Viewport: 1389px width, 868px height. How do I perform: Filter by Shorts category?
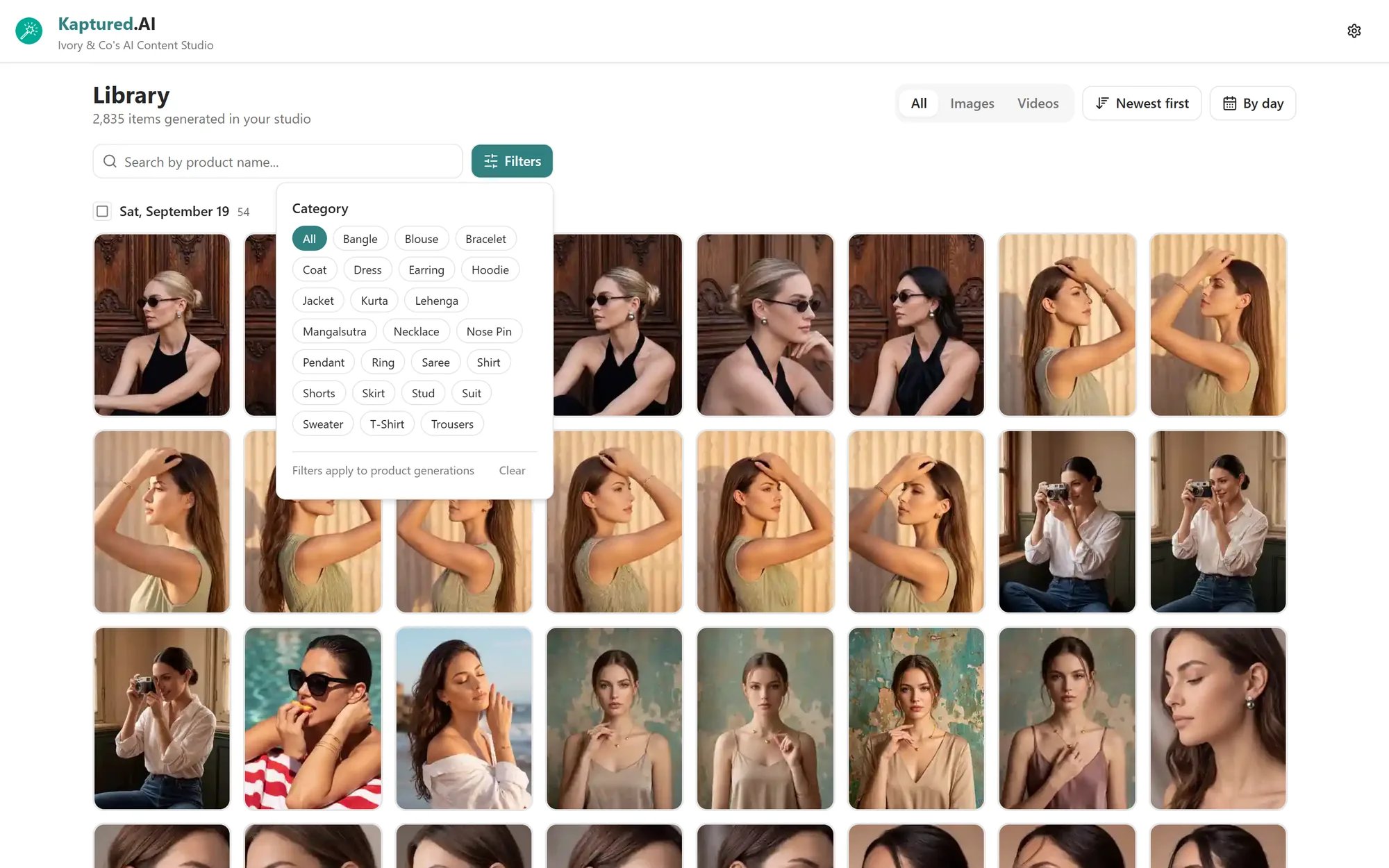(x=319, y=393)
